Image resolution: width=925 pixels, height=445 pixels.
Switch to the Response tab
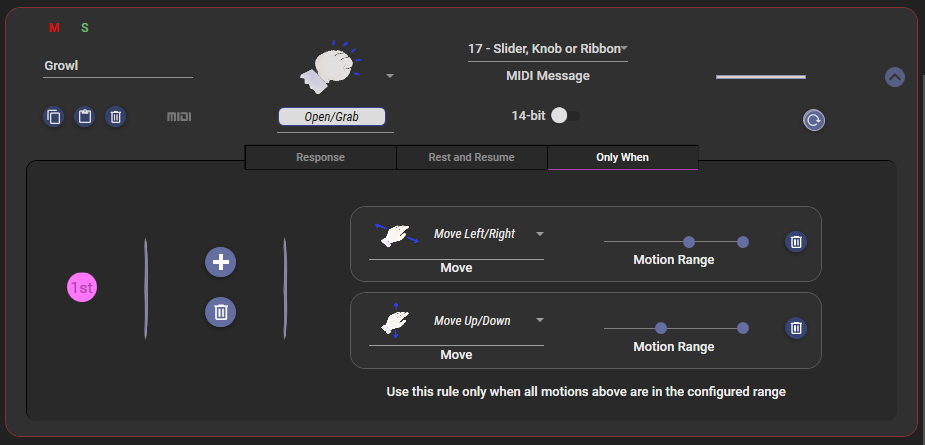pos(320,157)
